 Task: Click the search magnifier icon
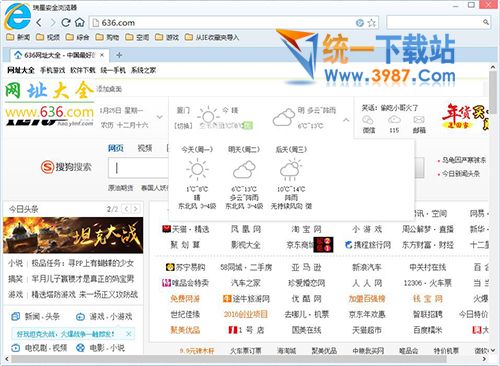click(486, 22)
